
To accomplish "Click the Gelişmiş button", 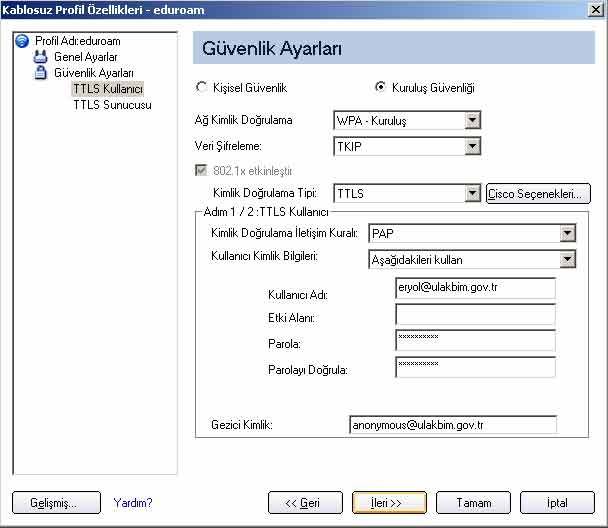I will pyautogui.click(x=57, y=502).
